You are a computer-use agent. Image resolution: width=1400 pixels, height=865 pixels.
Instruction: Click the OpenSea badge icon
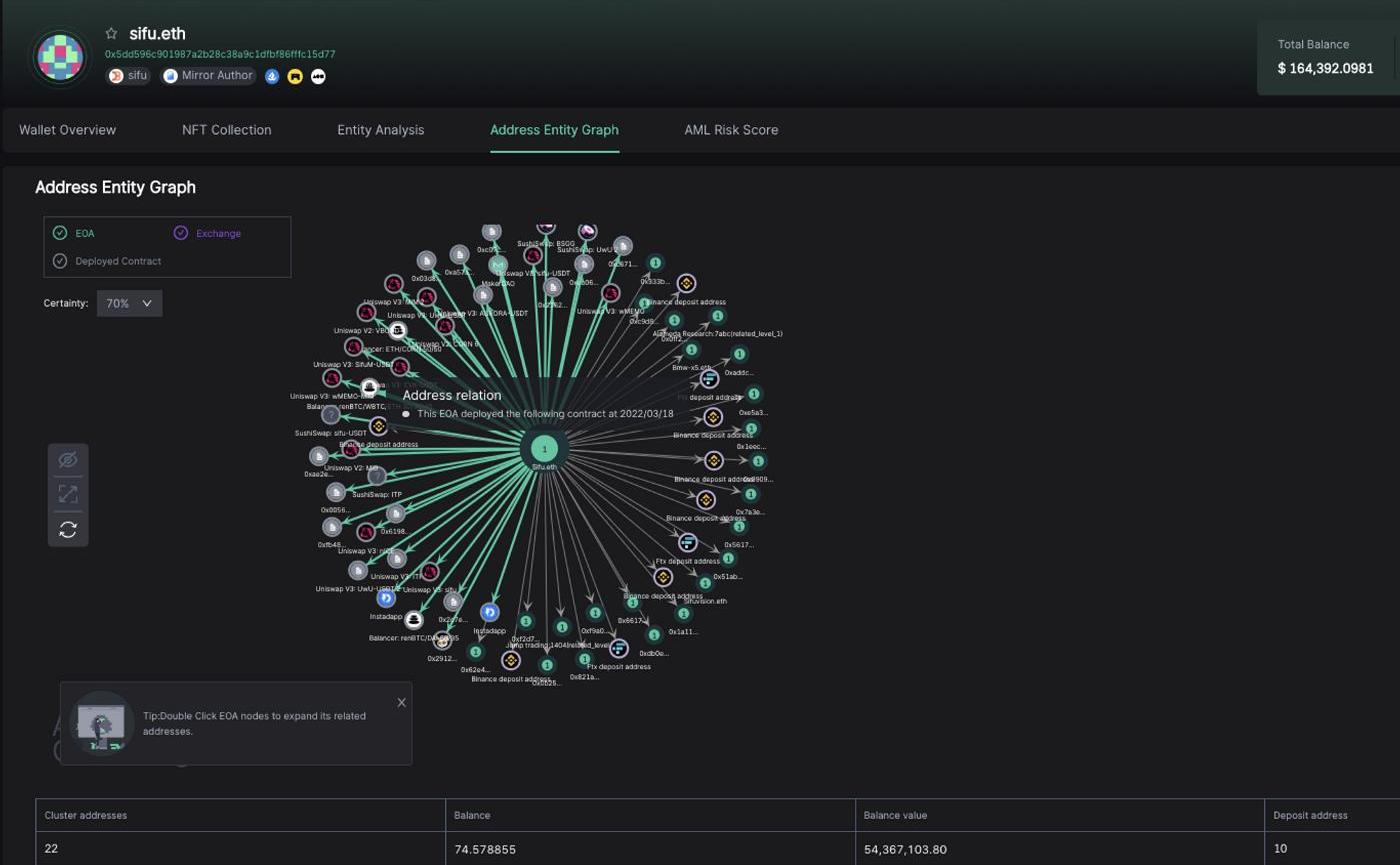(x=272, y=76)
